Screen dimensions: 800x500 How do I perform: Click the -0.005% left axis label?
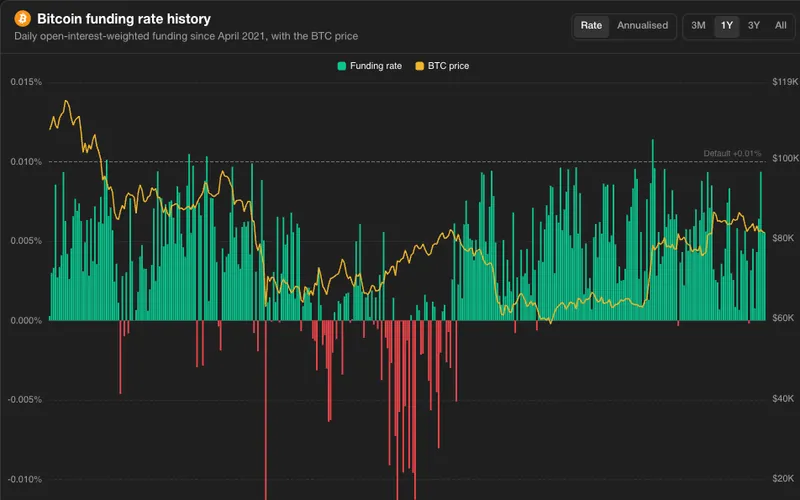[x=24, y=399]
